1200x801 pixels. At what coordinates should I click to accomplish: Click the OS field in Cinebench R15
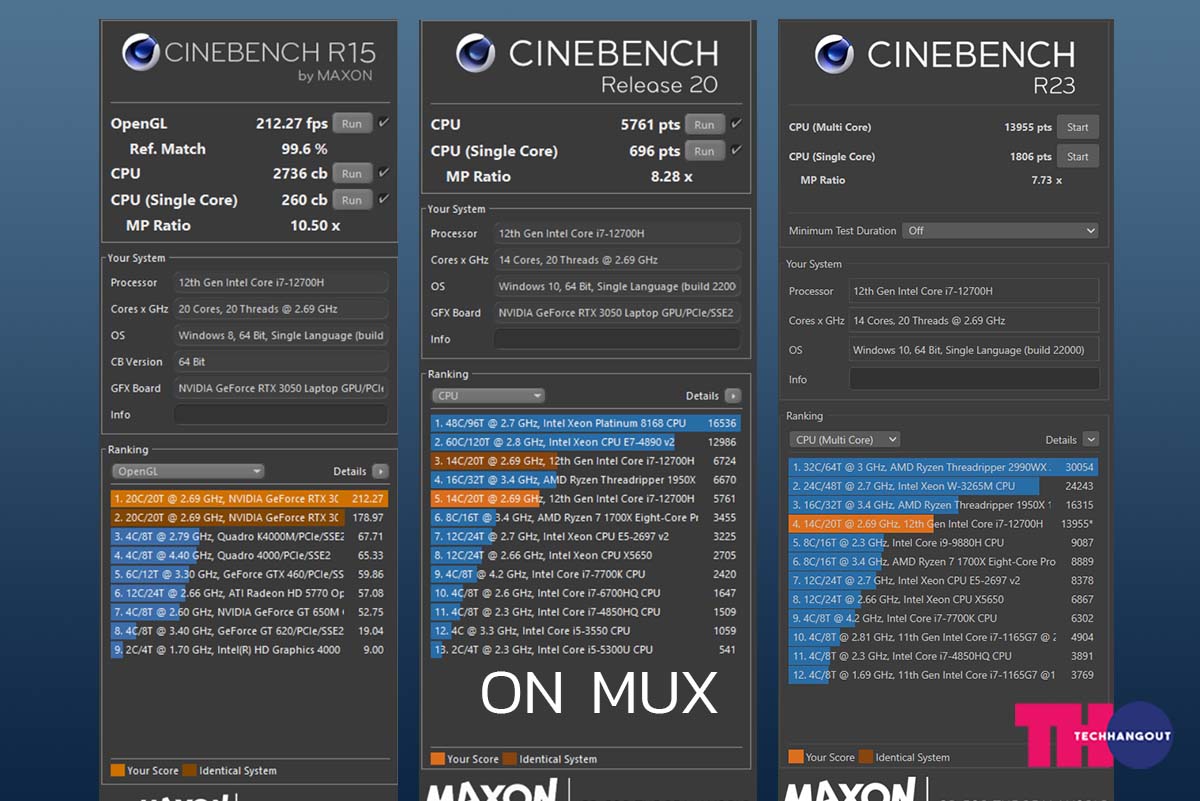point(280,336)
